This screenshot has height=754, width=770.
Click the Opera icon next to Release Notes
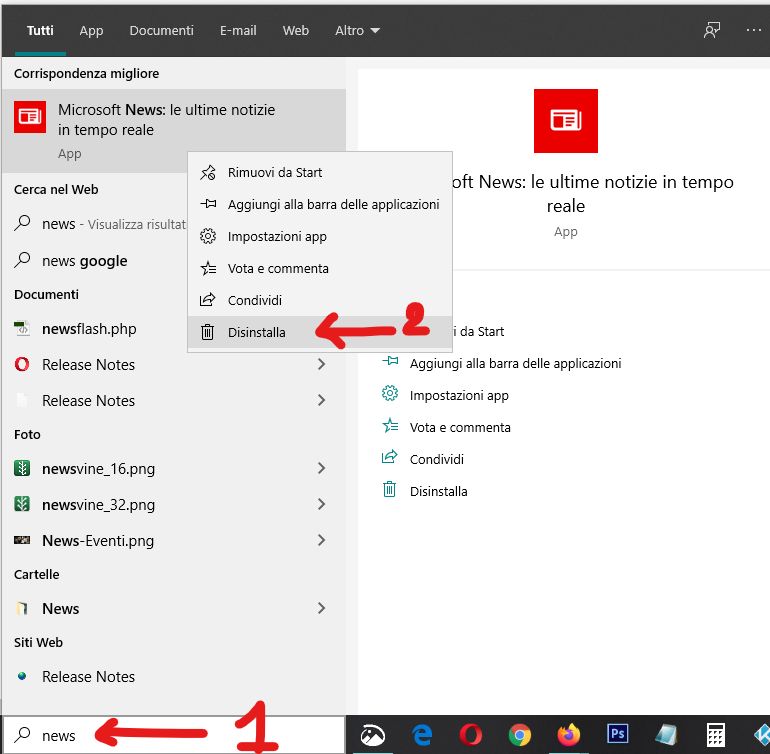coord(22,364)
